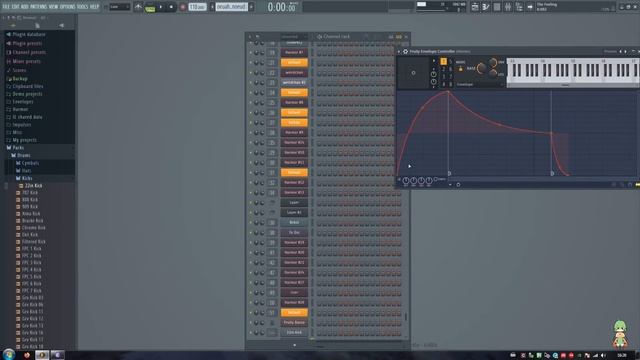Image resolution: width=640 pixels, height=360 pixels.
Task: Select the 22in Kick sample
Action: point(33,186)
